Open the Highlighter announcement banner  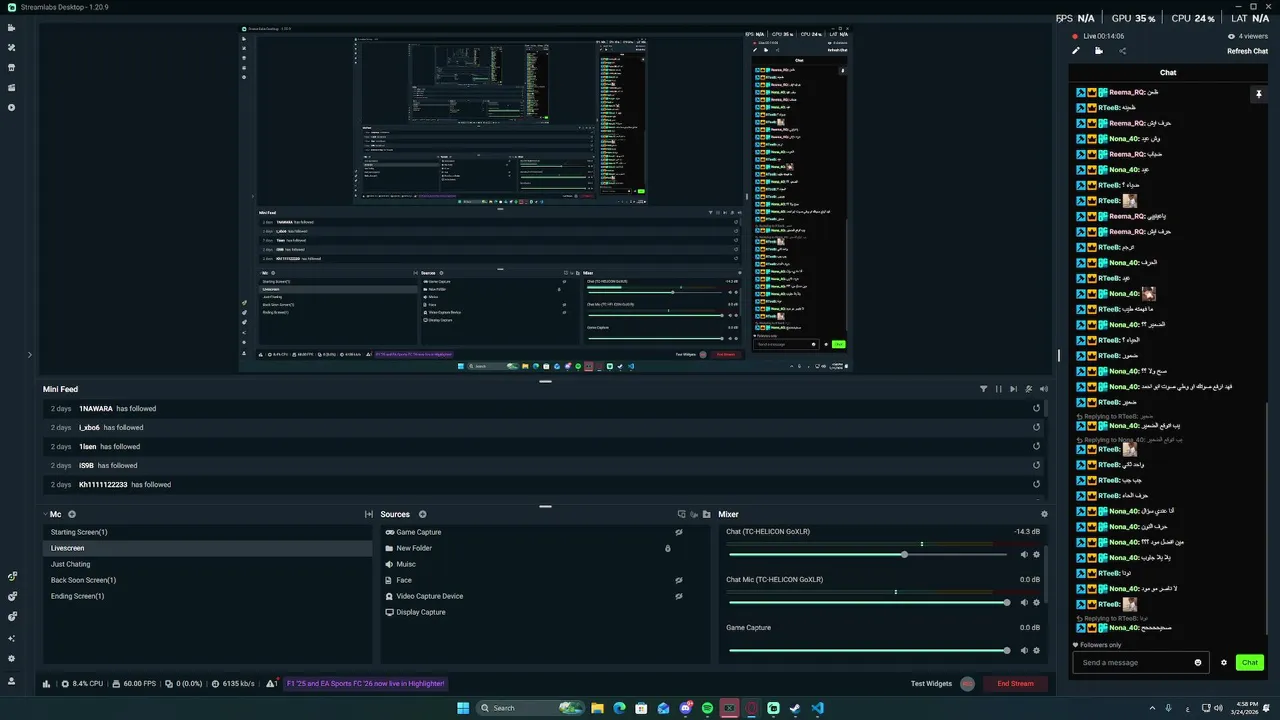(x=366, y=684)
